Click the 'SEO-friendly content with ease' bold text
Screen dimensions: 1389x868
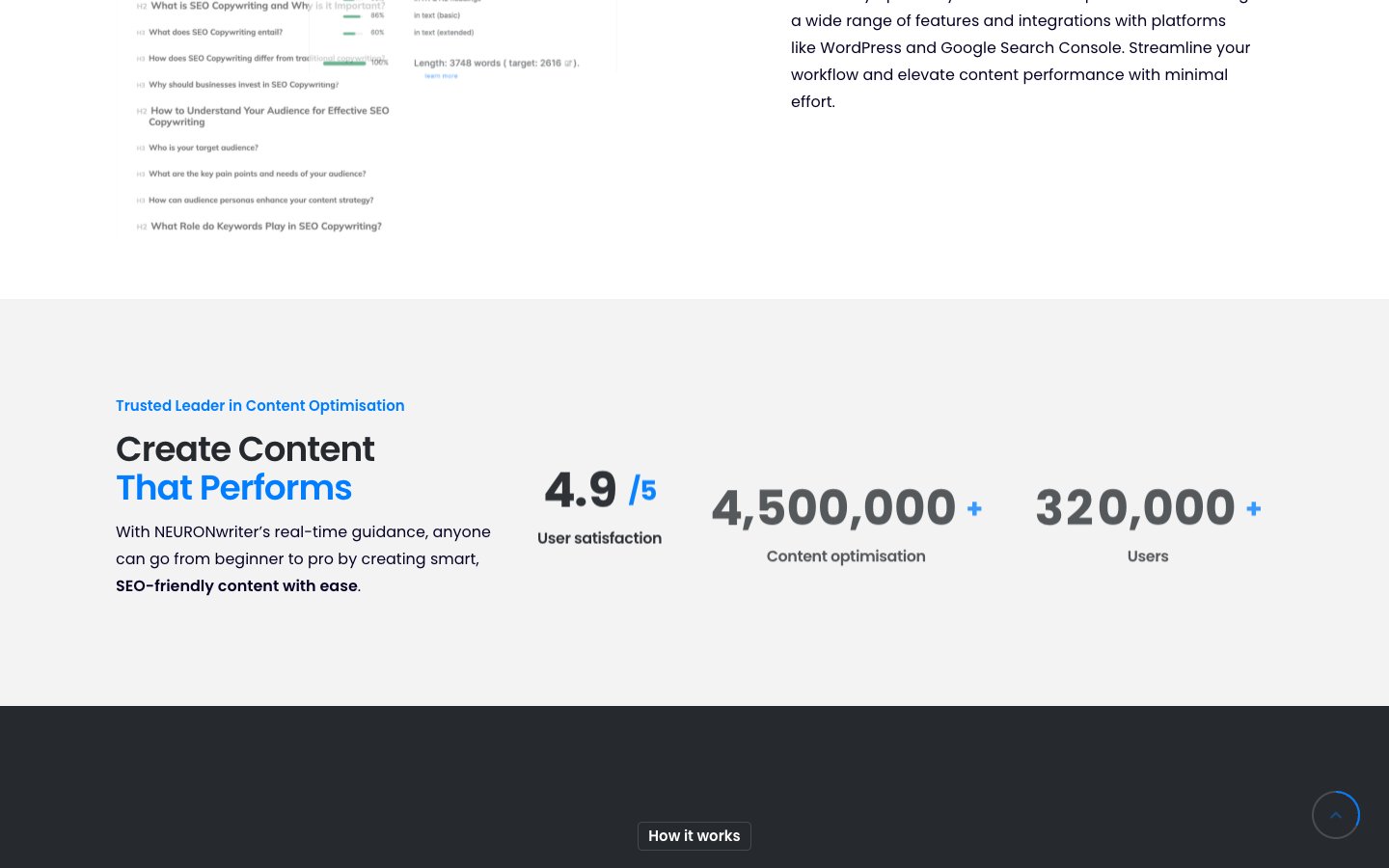coord(236,586)
